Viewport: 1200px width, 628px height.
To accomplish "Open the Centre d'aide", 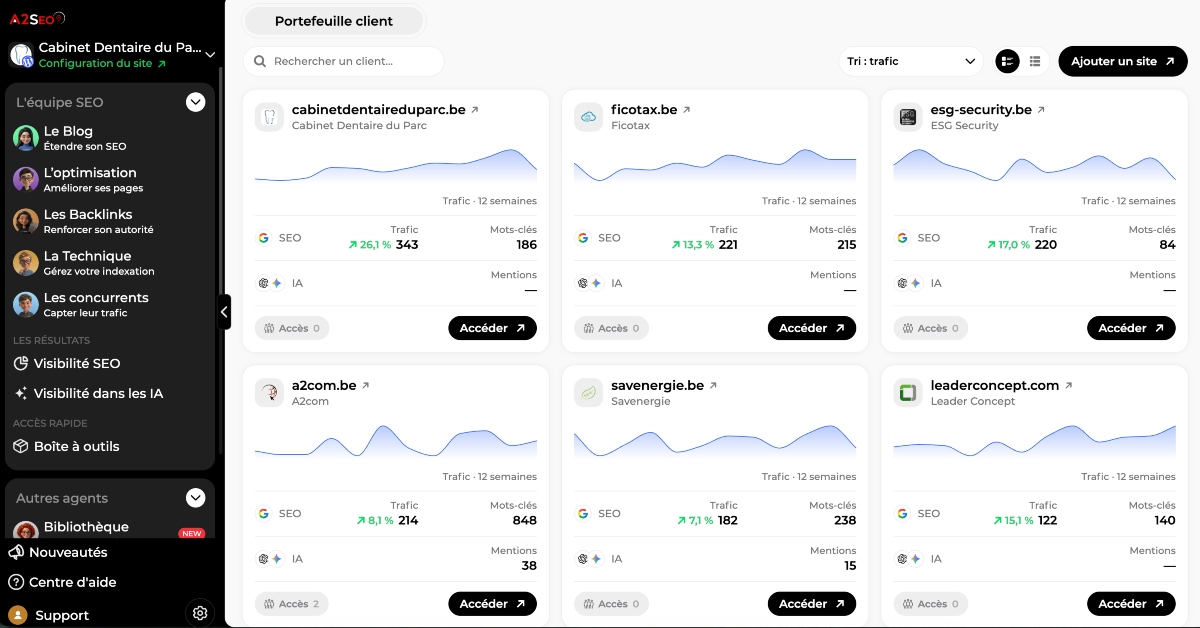I will point(62,582).
